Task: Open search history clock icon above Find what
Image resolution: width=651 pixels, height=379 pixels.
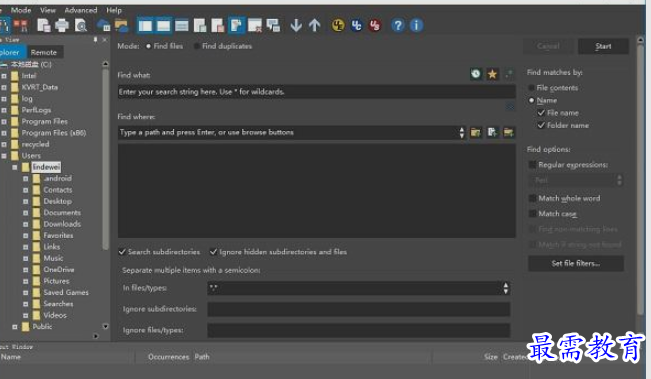Action: click(476, 74)
